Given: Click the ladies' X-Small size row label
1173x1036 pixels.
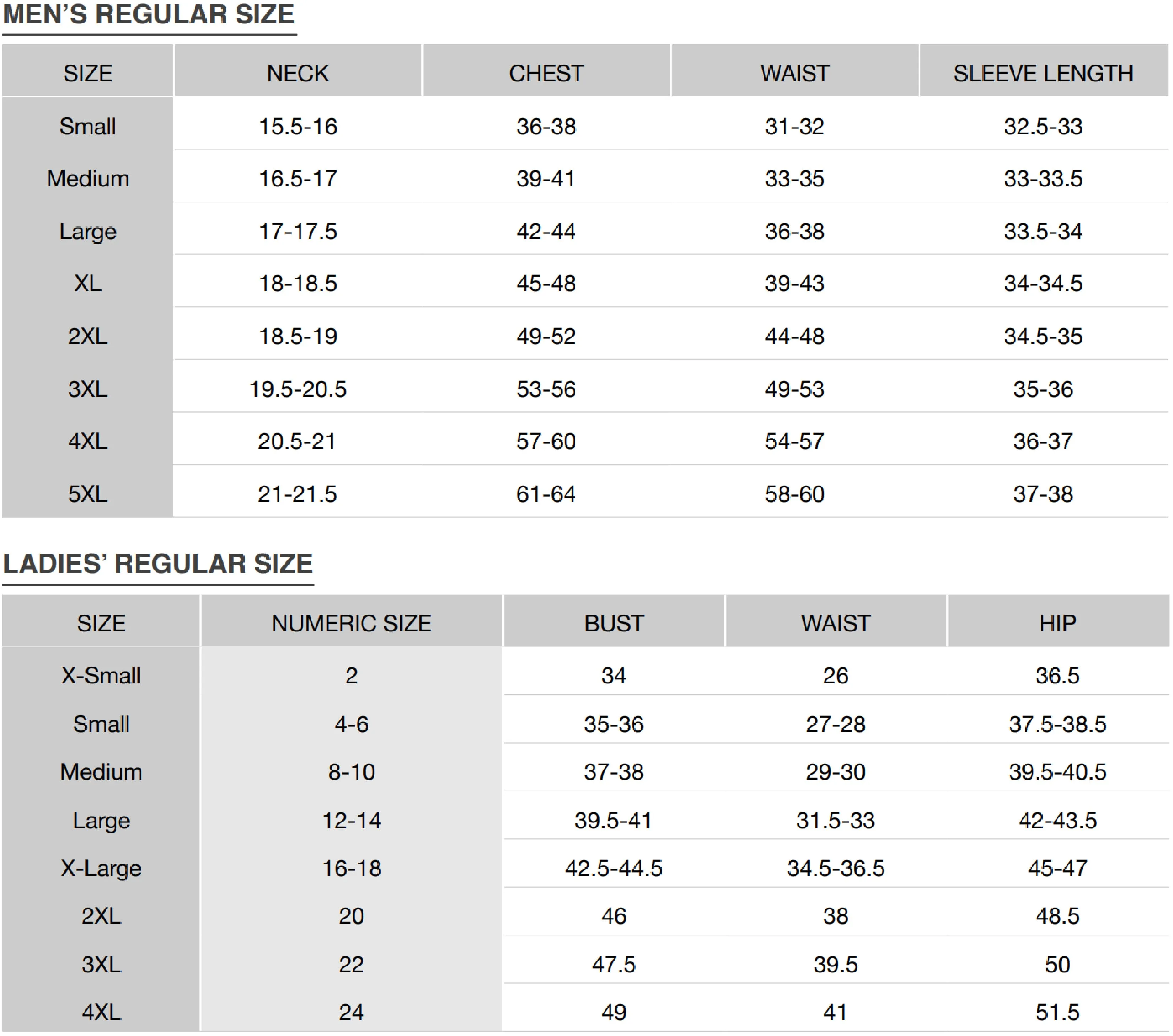Looking at the screenshot, I should point(101,675).
